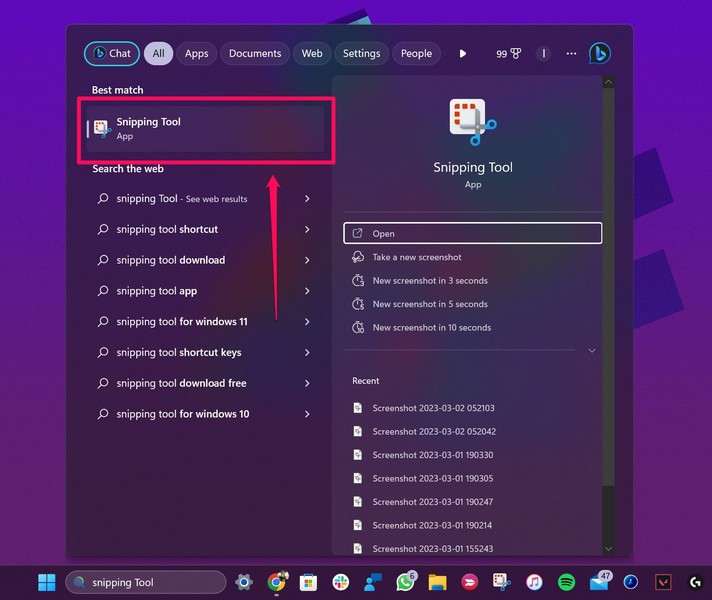Open Snipping Tool best match result
The width and height of the screenshot is (712, 600).
pyautogui.click(x=205, y=129)
